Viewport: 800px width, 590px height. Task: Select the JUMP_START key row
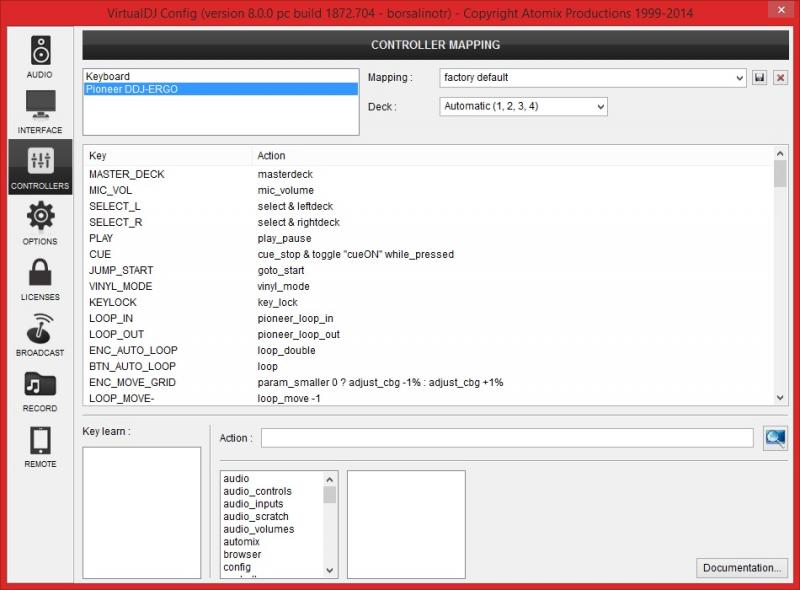[429, 270]
